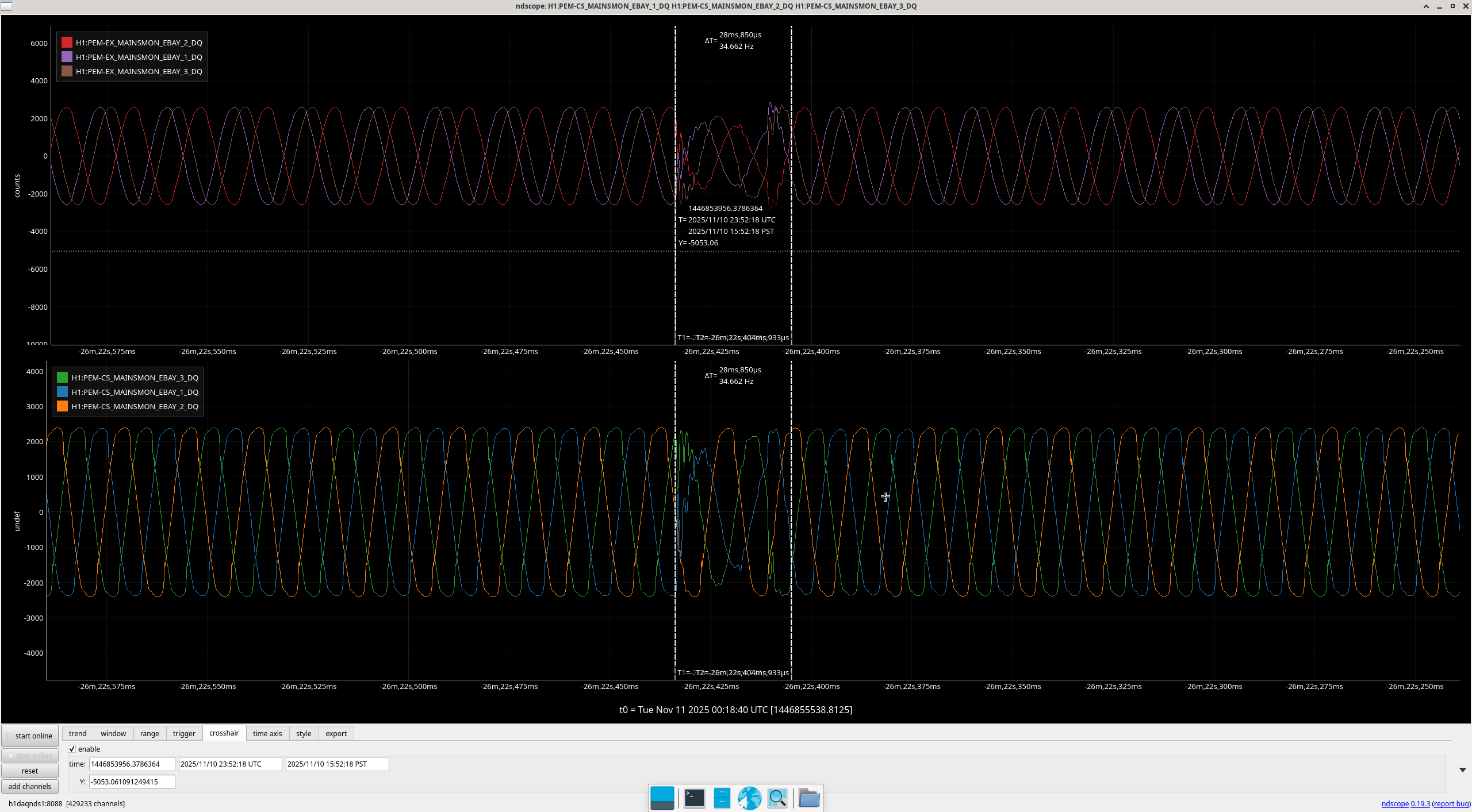Click the window menu icon in title bar
The height and width of the screenshot is (812, 1472).
coord(6,6)
